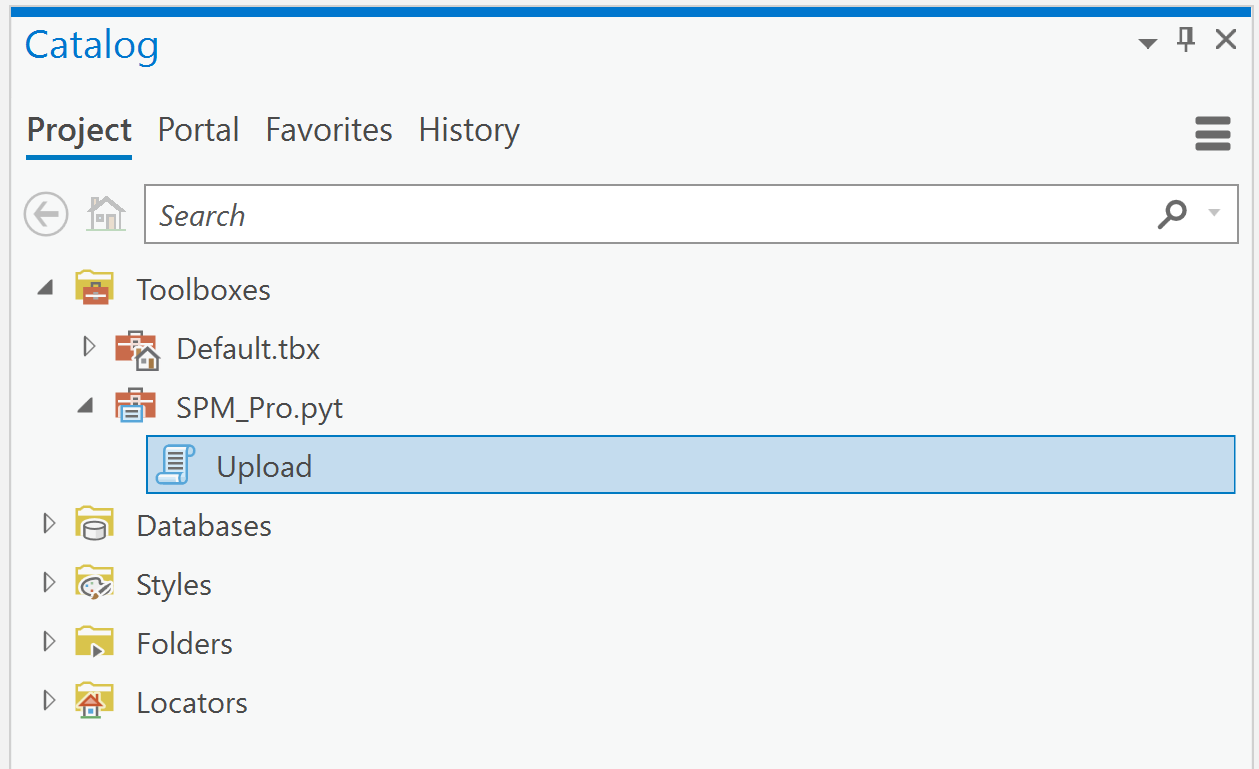The image size is (1259, 769).
Task: Click the Default.tbx toolbox icon
Action: coord(137,349)
